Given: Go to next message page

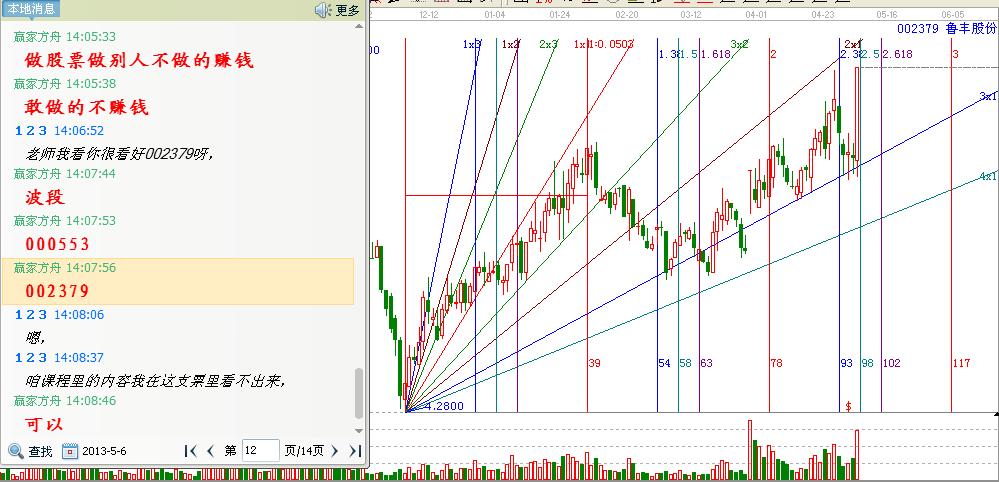Looking at the screenshot, I should (334, 451).
